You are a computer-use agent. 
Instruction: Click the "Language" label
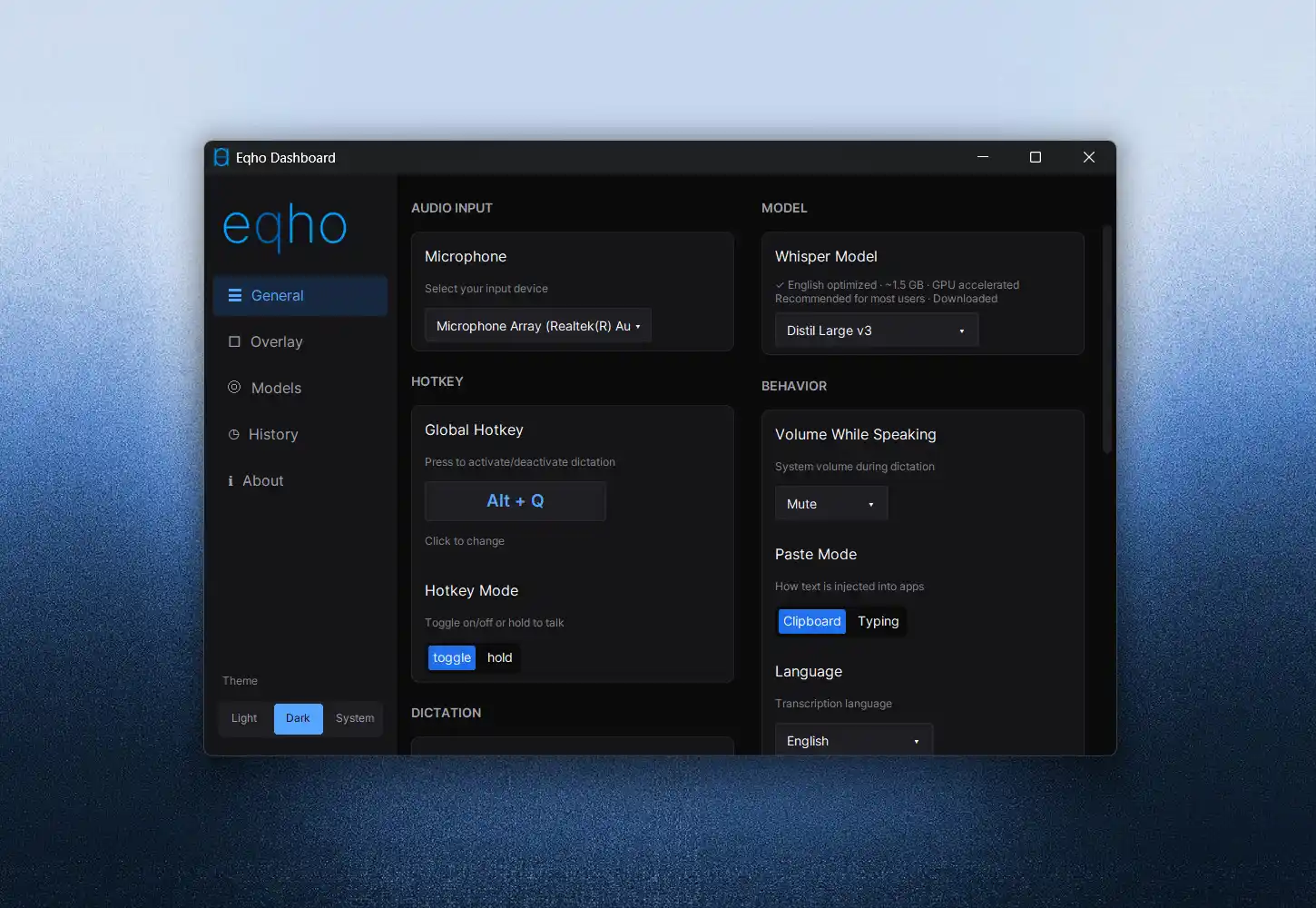809,671
